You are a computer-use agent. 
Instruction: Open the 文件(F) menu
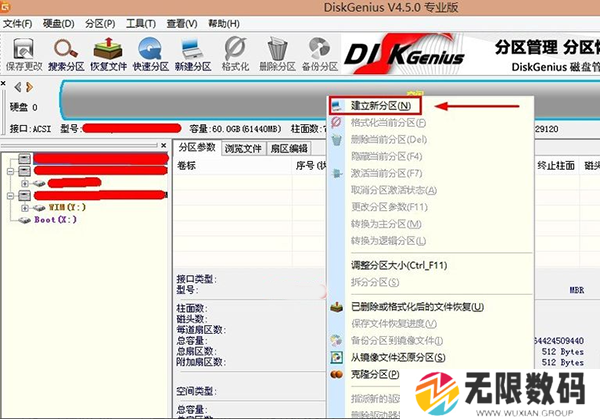[x=18, y=24]
